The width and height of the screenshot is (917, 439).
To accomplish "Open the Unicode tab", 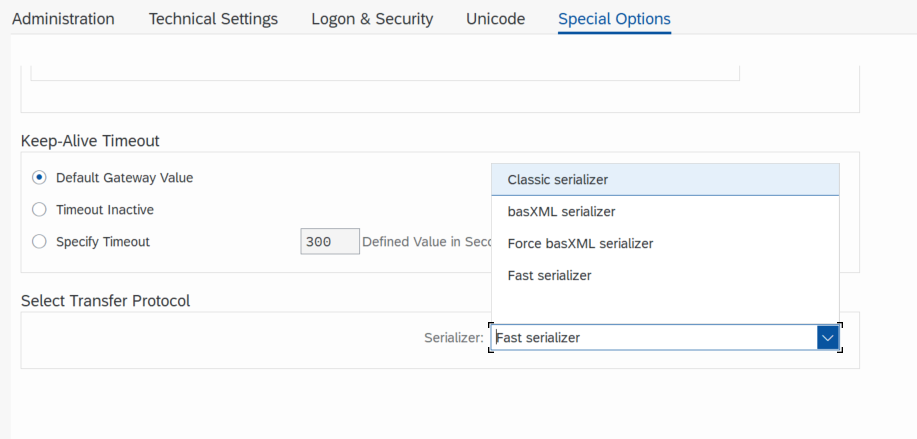I will [495, 19].
